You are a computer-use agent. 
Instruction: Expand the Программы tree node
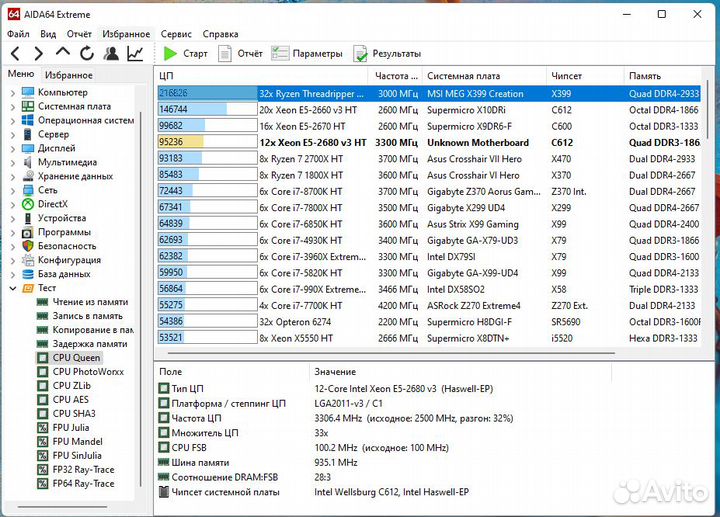click(12, 233)
